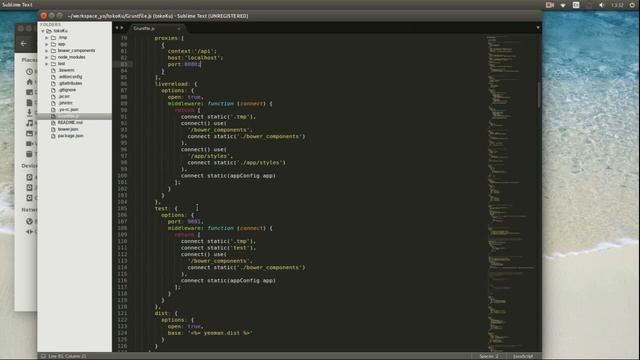Image resolution: width=640 pixels, height=360 pixels.
Task: Open .bowerrc file in sidebar
Action: tap(66, 70)
